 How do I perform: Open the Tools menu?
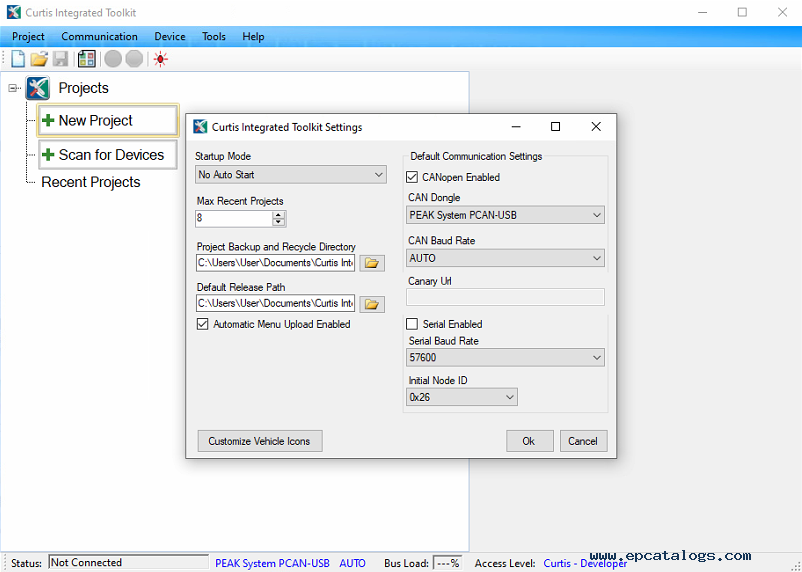tap(214, 36)
